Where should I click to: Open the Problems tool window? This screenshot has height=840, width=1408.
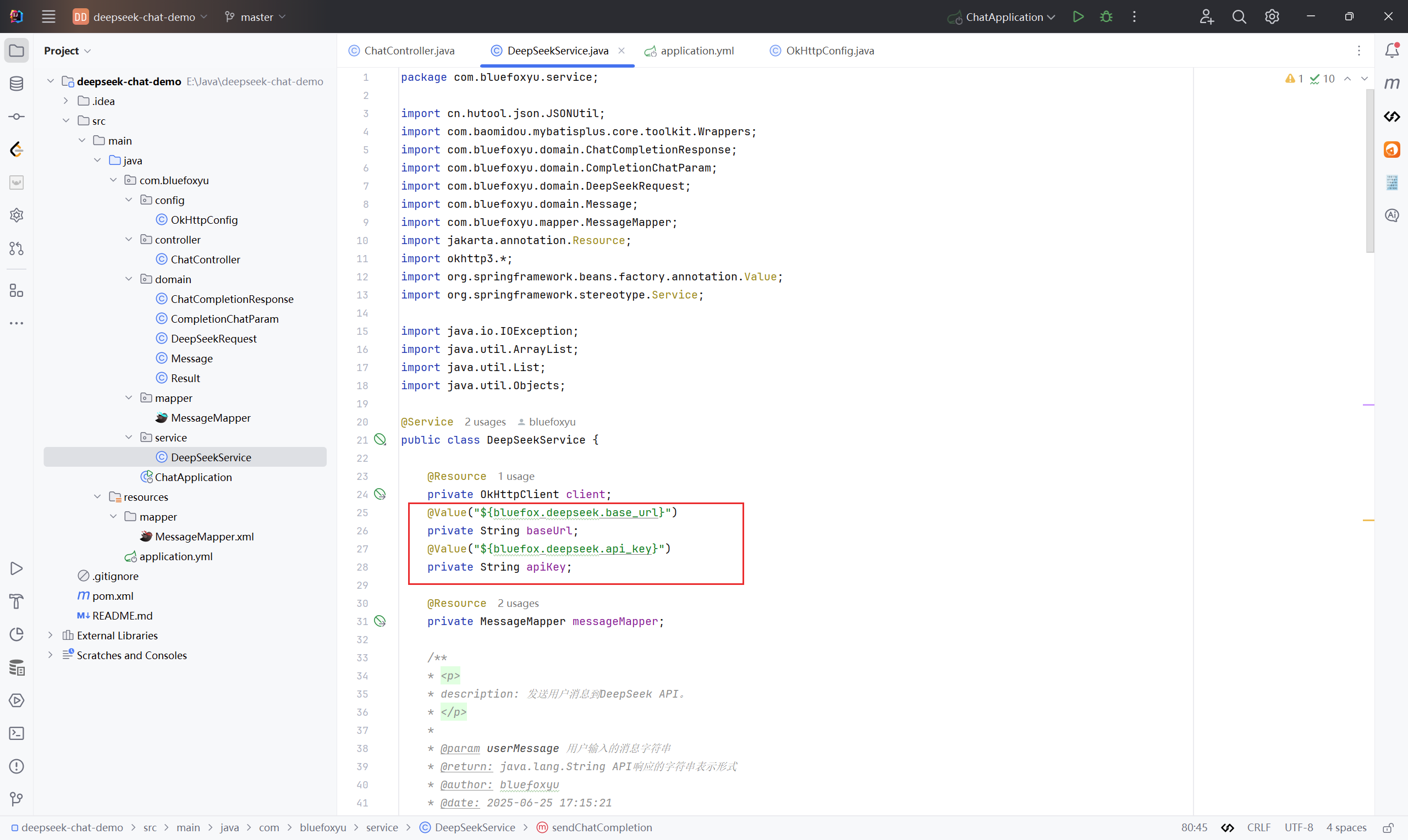coord(16,766)
